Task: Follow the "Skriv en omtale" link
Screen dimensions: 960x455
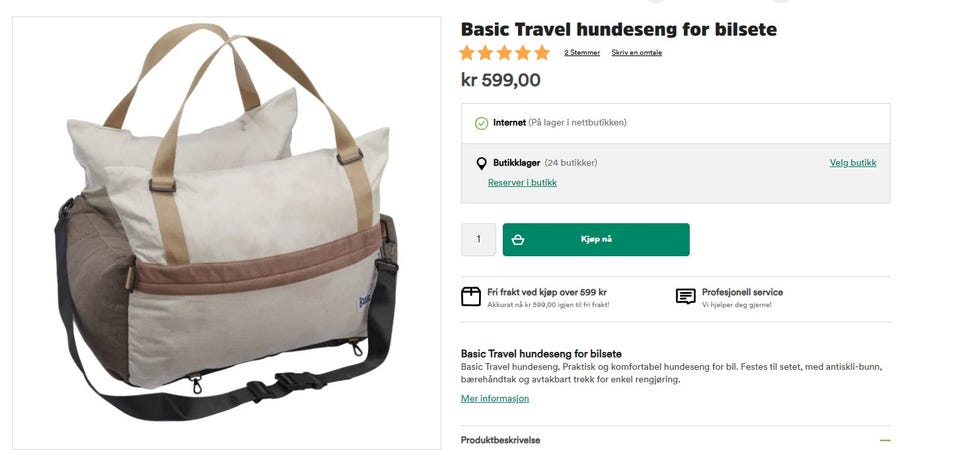Action: 637,53
